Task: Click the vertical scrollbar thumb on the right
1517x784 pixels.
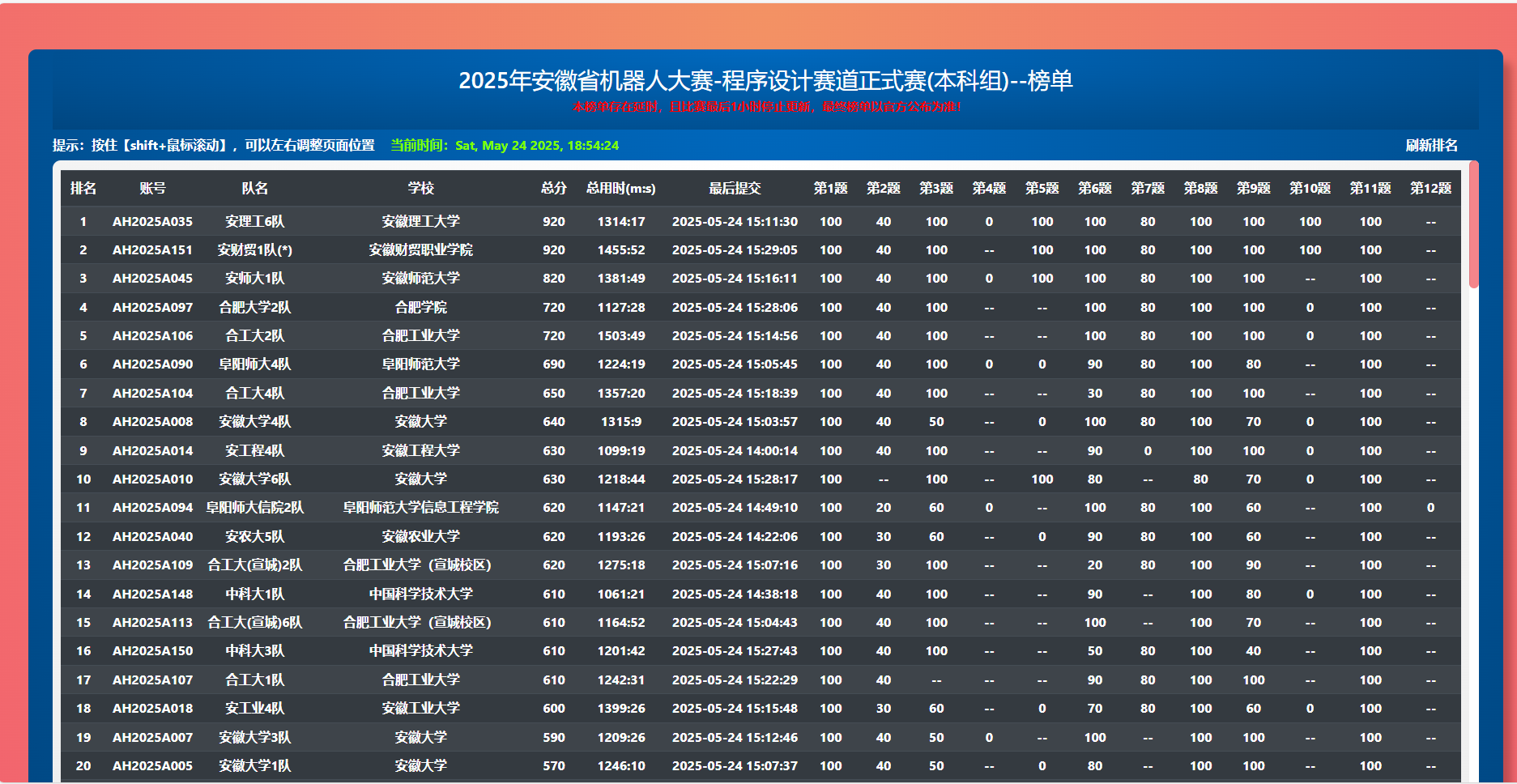Action: (x=1473, y=224)
